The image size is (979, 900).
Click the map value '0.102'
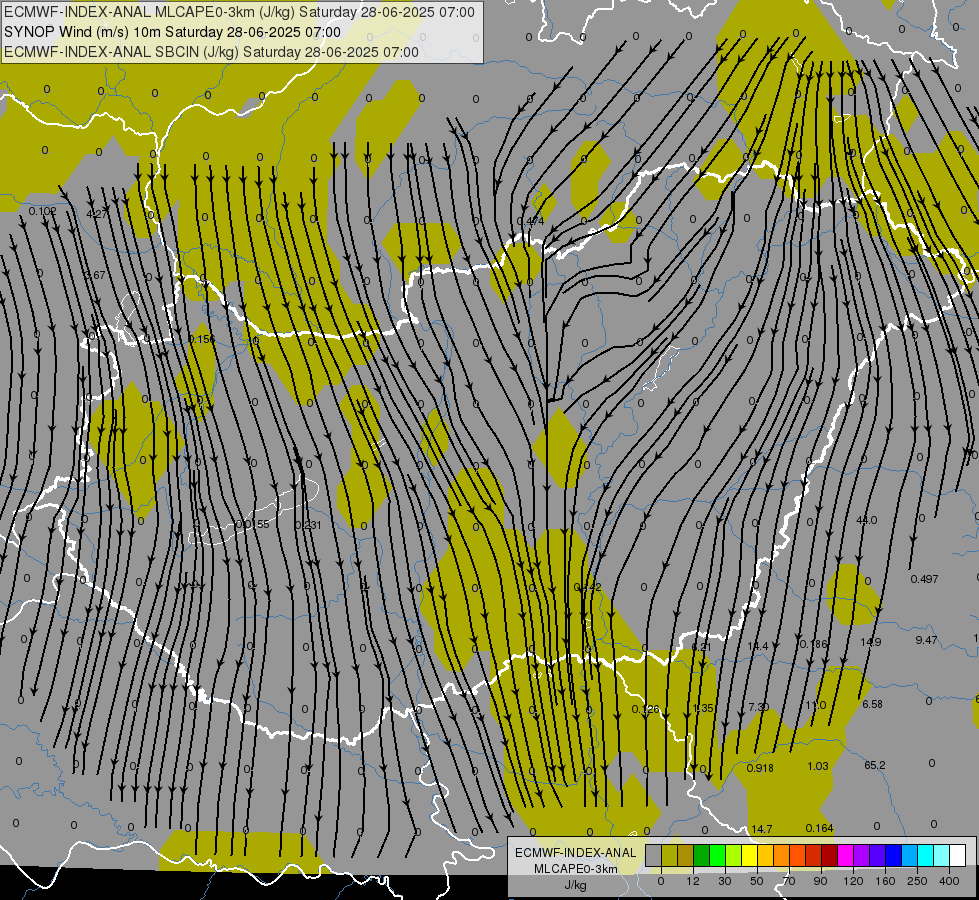click(42, 211)
